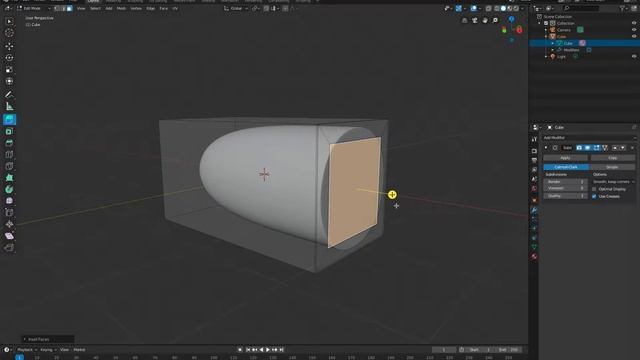This screenshot has width=640, height=360.
Task: Select the Inset Faces tool
Action: [9, 131]
